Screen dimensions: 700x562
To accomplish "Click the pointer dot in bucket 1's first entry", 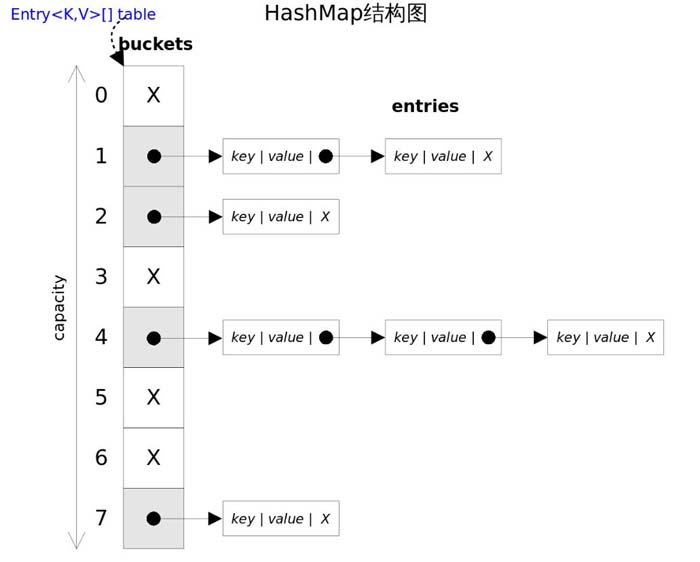I will [x=326, y=156].
